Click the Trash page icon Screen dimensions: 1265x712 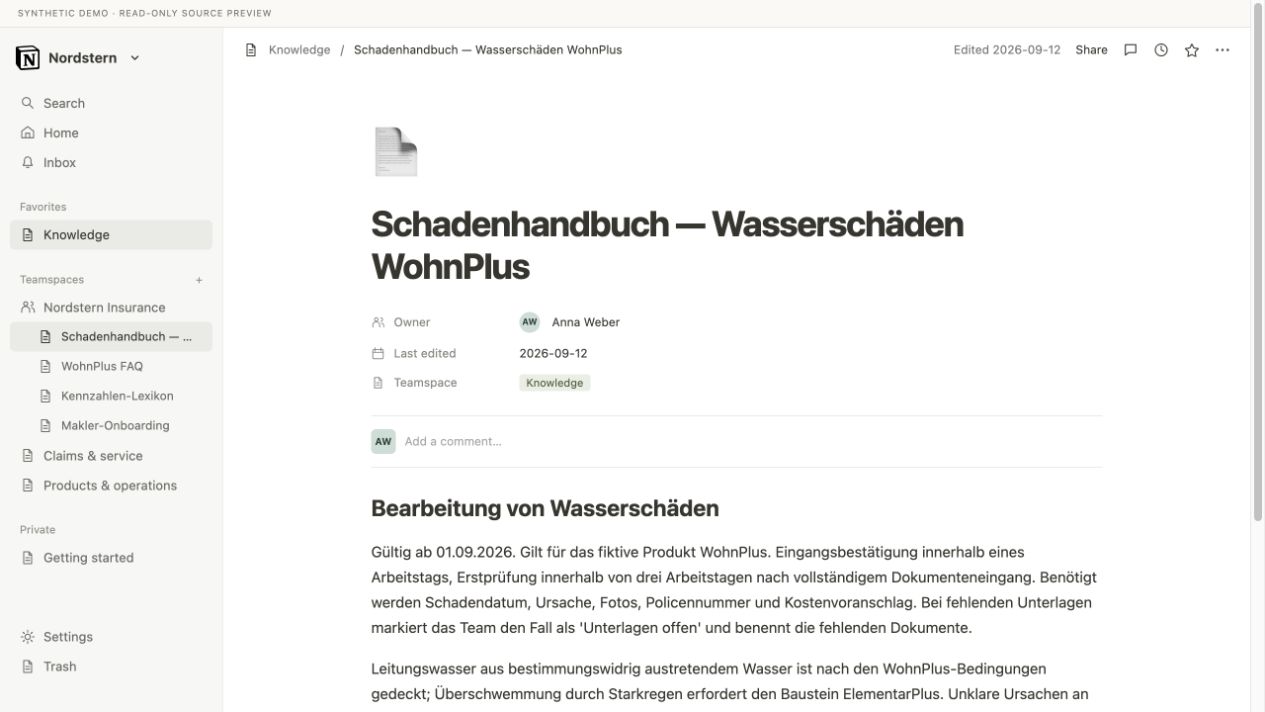(x=27, y=666)
